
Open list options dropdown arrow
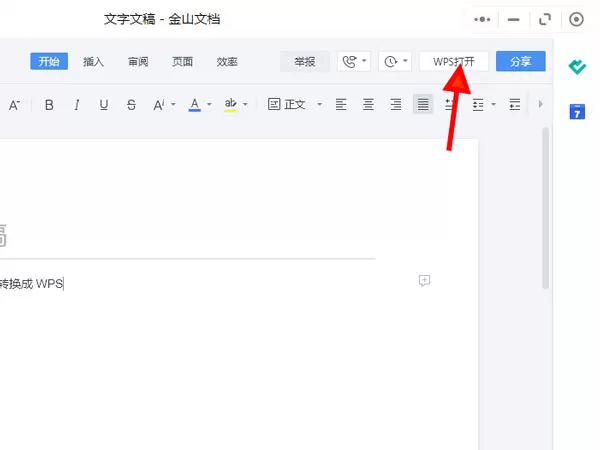click(493, 104)
